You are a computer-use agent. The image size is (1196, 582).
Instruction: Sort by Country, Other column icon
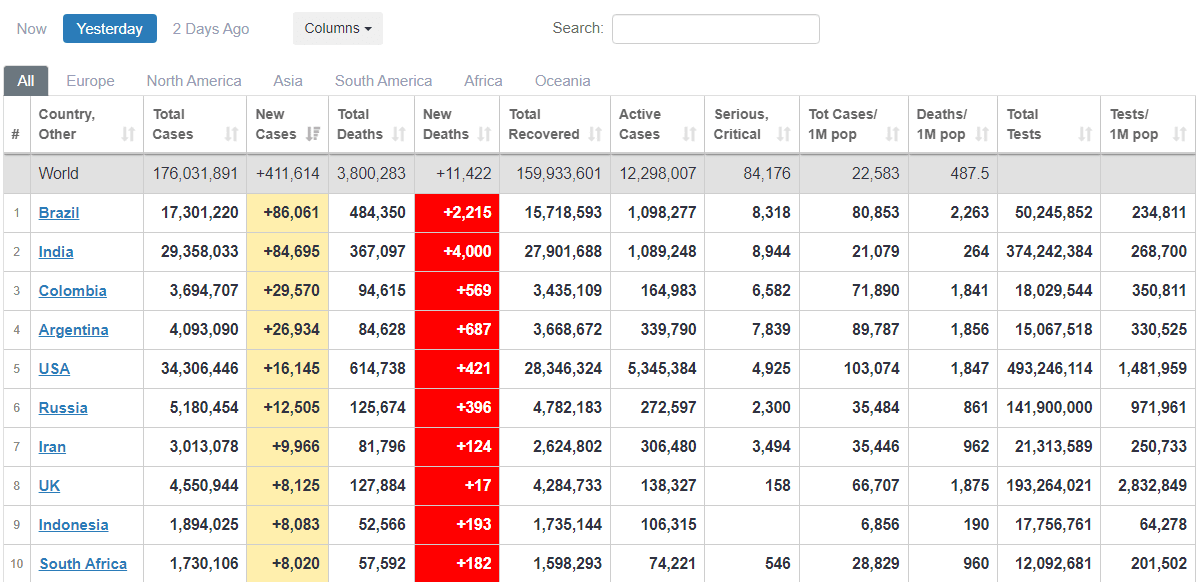(128, 134)
